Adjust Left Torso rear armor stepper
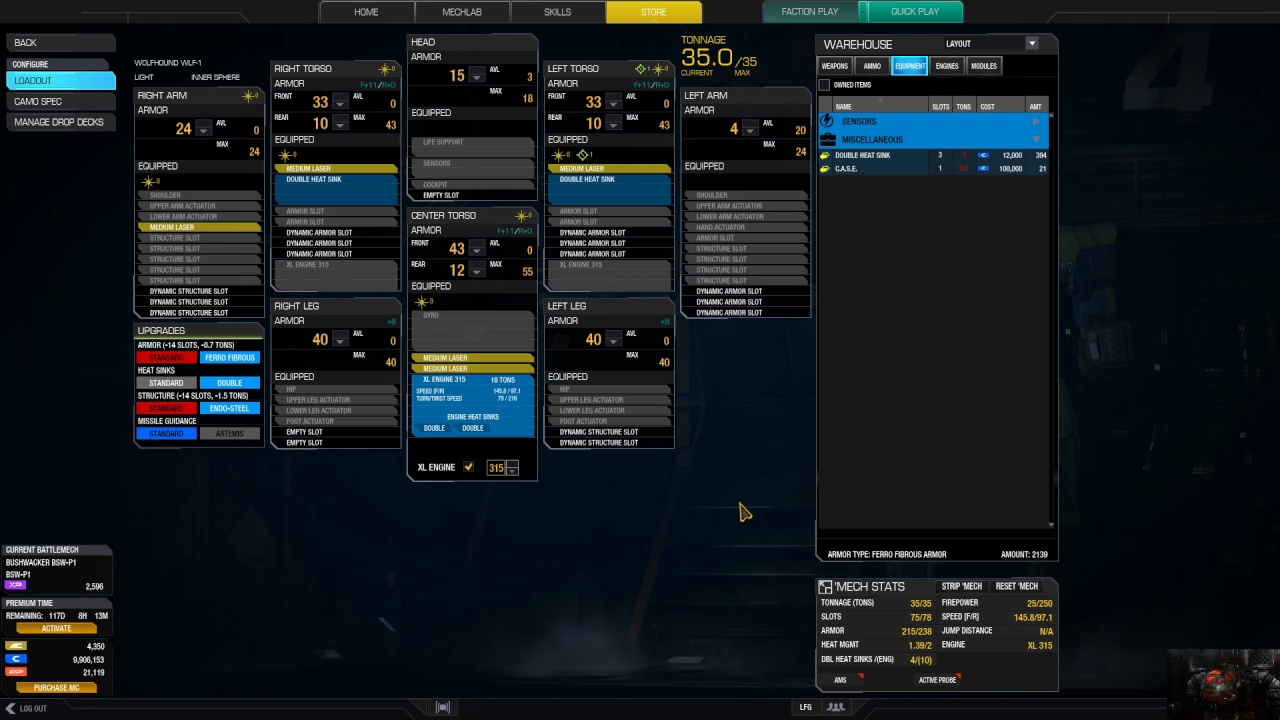This screenshot has width=1280, height=720. (614, 124)
